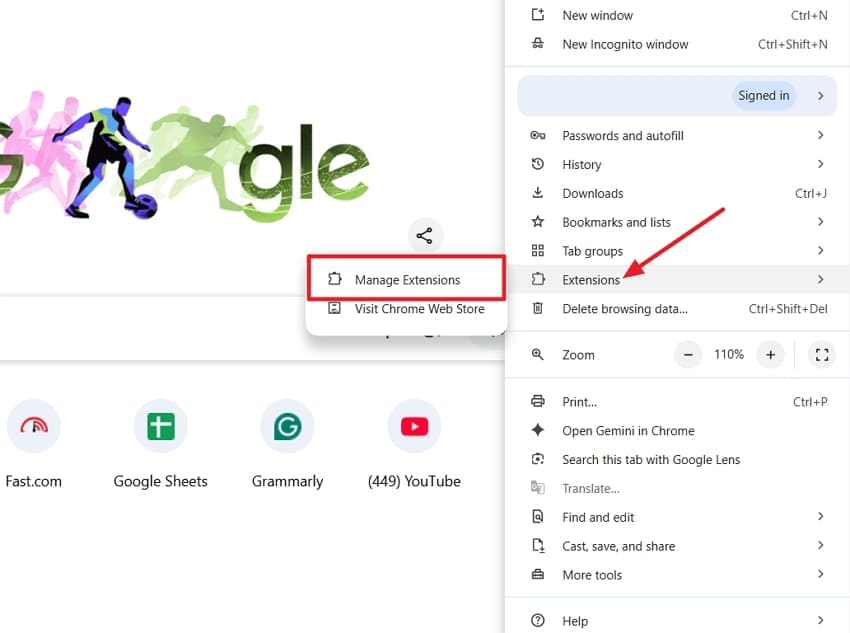The image size is (850, 633).
Task: Expand More tools submenu arrow
Action: 821,574
